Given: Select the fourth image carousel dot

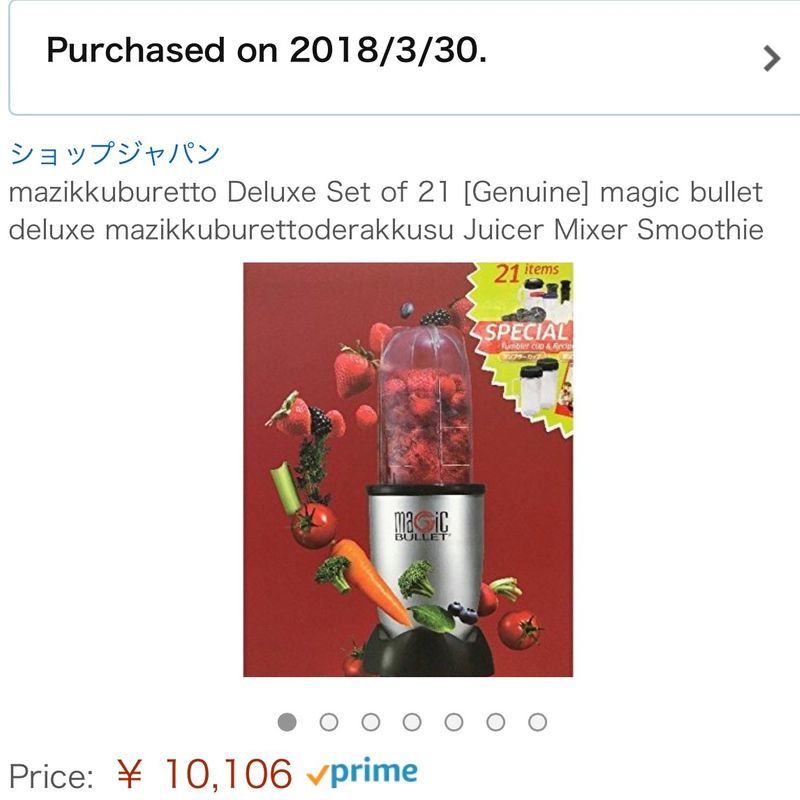Looking at the screenshot, I should pyautogui.click(x=412, y=722).
